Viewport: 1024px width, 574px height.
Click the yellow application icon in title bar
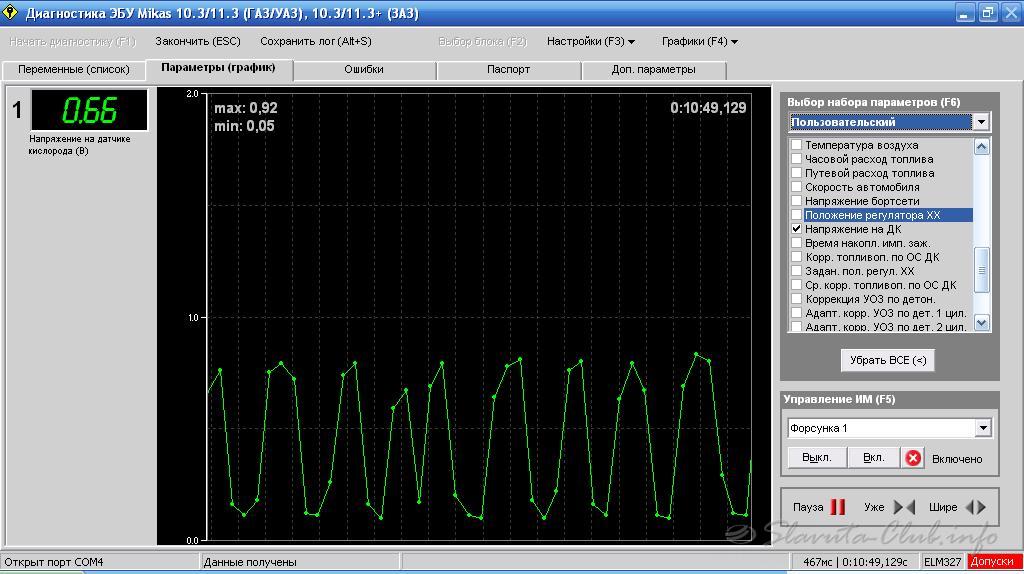tap(10, 12)
